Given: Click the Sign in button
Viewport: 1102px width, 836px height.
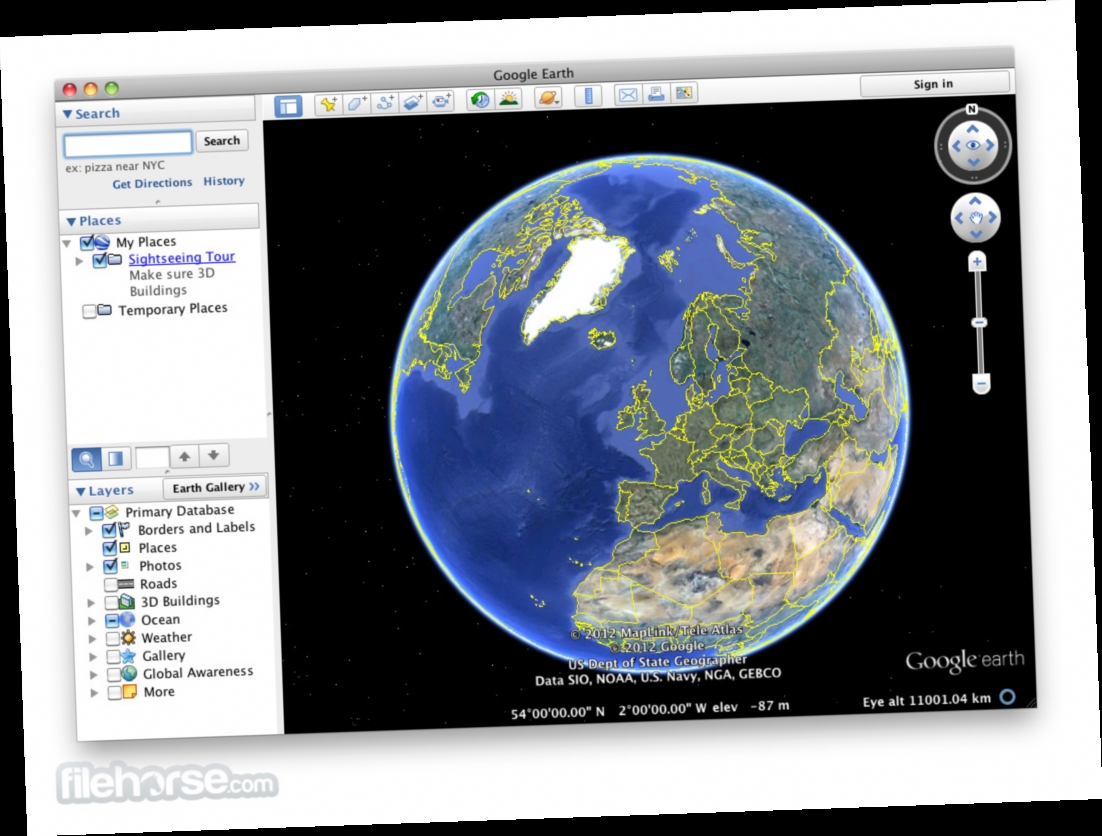Looking at the screenshot, I should coord(933,84).
